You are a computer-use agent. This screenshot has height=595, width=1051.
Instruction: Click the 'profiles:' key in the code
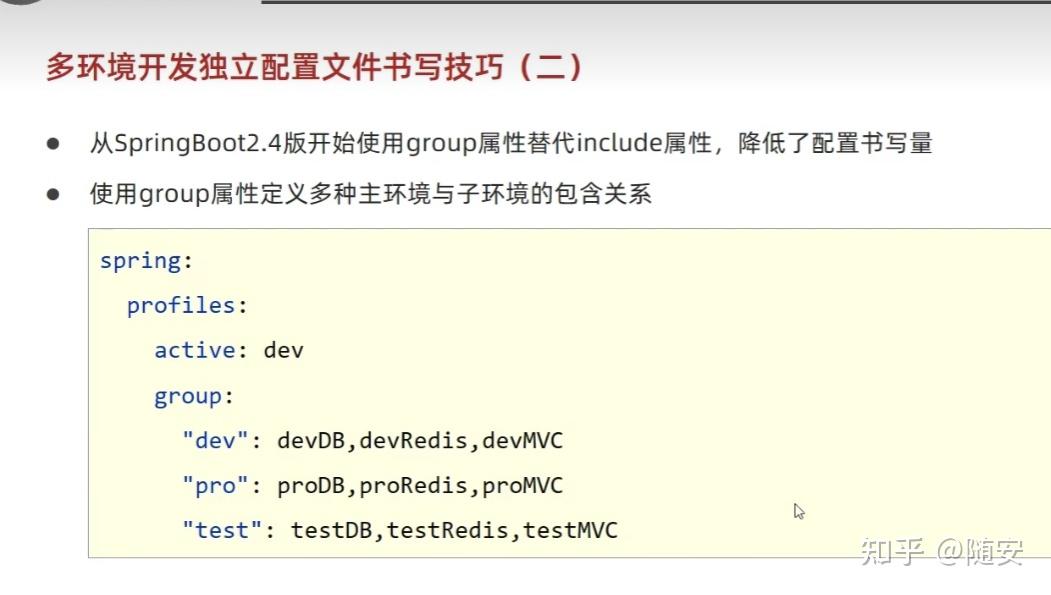point(187,306)
